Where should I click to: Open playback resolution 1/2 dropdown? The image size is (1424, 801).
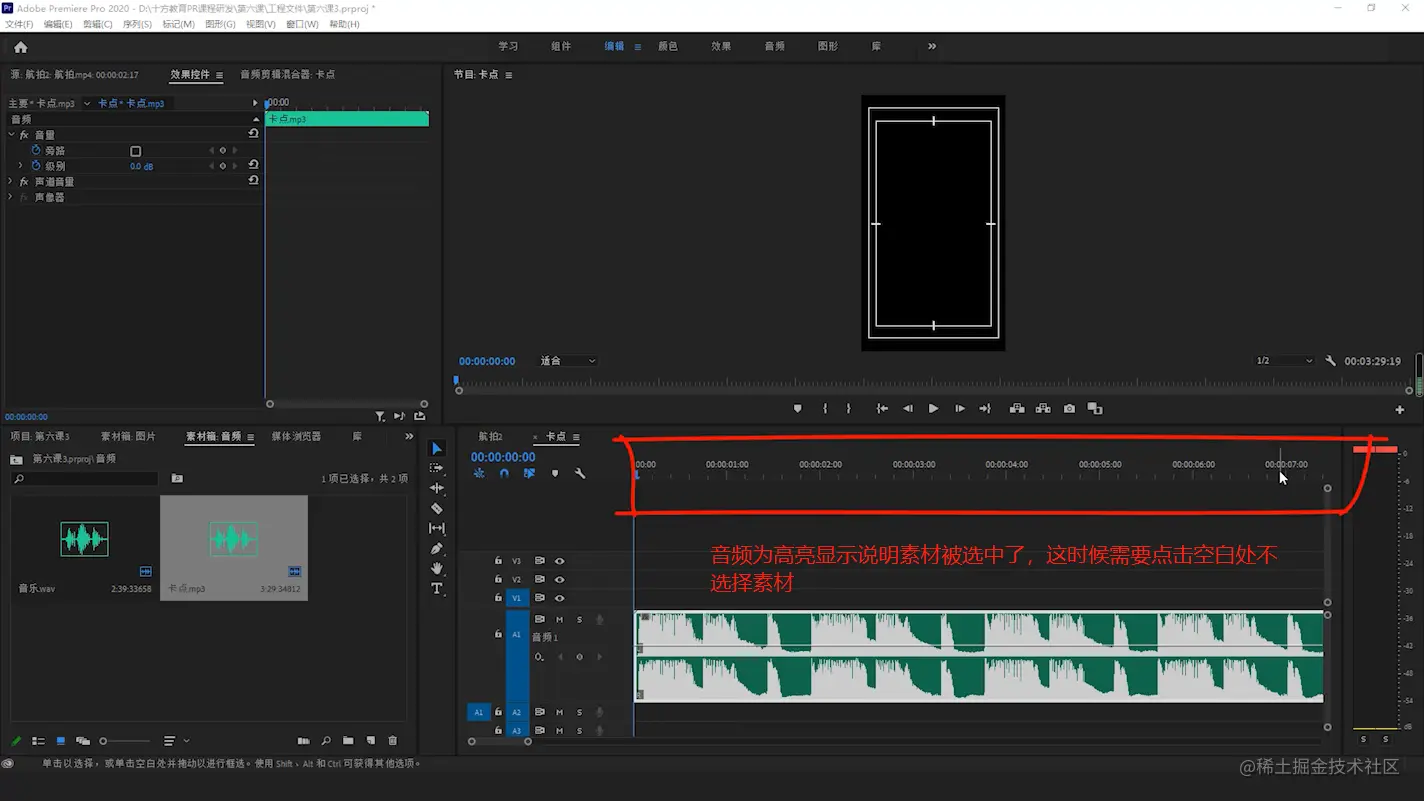pos(1283,361)
